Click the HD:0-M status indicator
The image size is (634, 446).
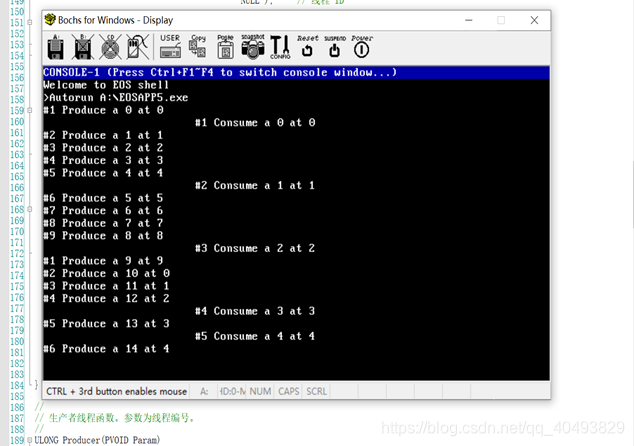(232, 391)
